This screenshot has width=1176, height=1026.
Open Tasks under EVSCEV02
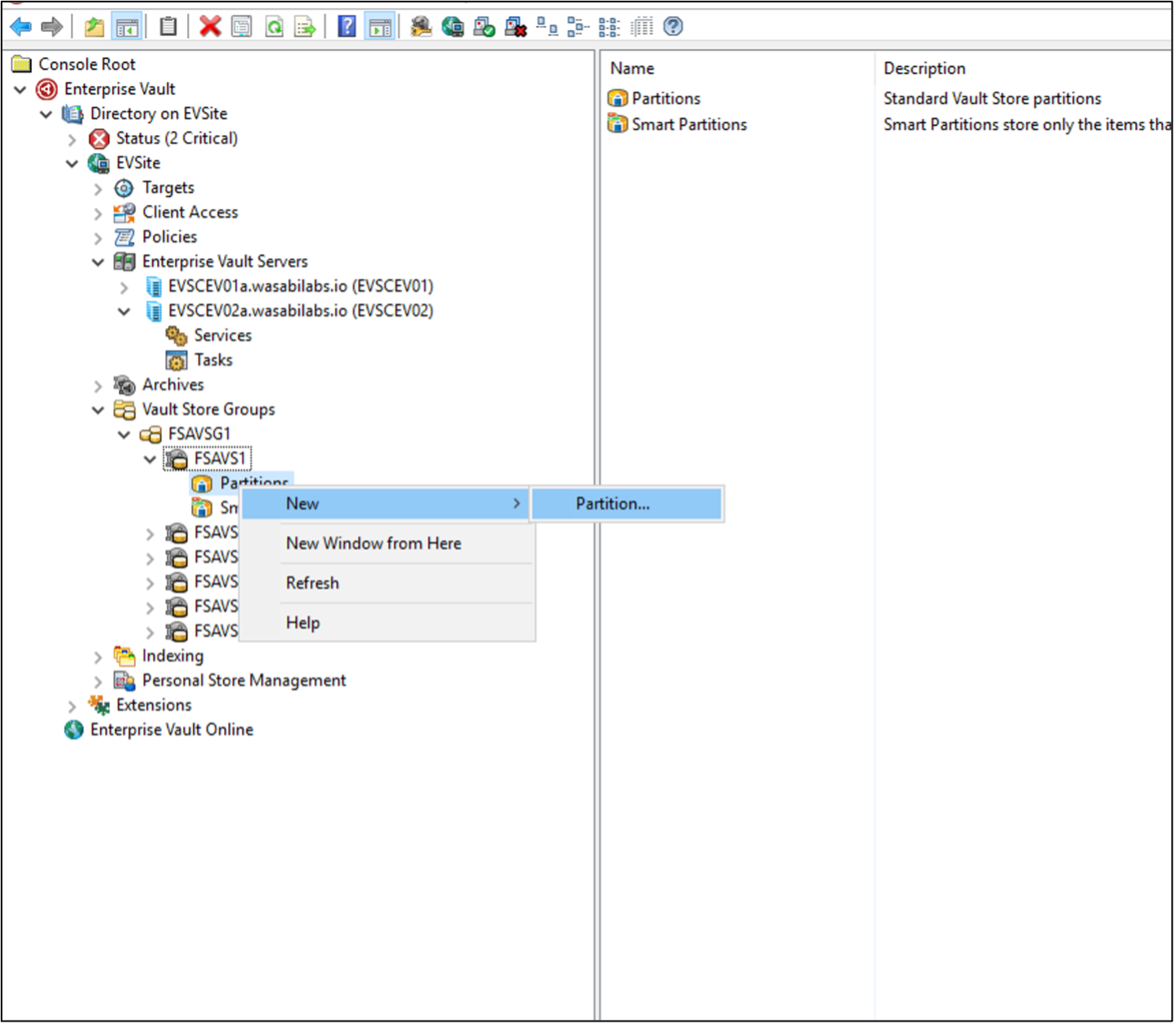tap(212, 360)
